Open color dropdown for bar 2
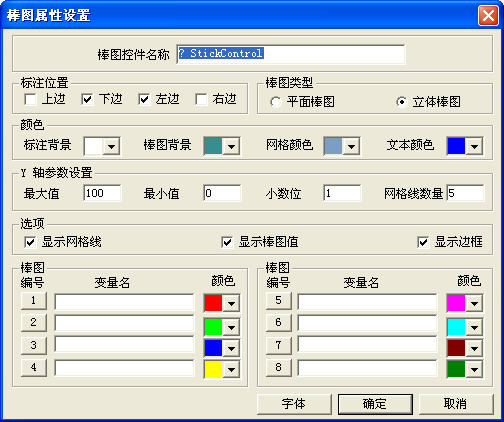Screen dimensions: 504x422 (231, 327)
